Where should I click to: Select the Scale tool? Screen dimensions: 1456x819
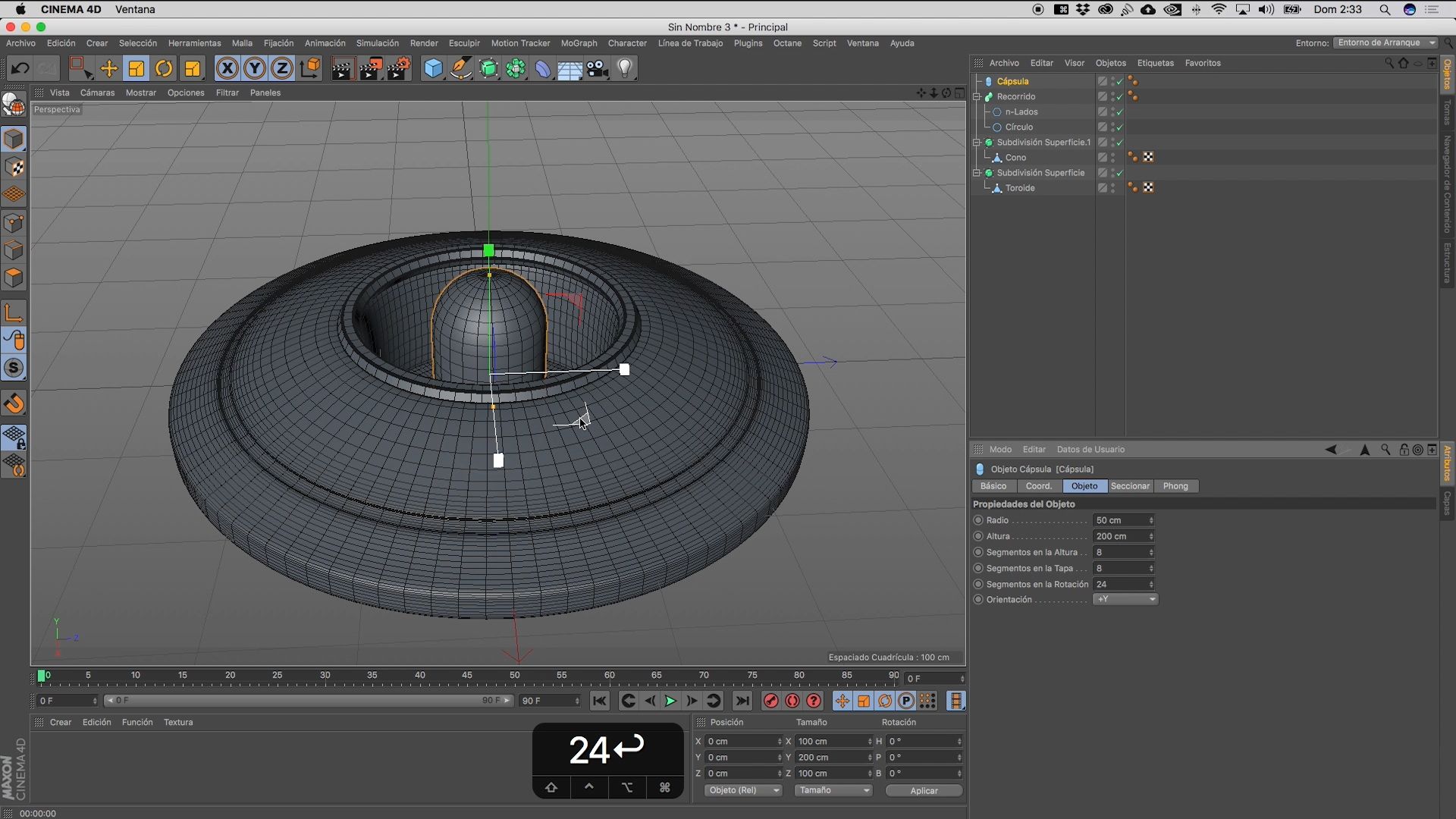[x=136, y=68]
